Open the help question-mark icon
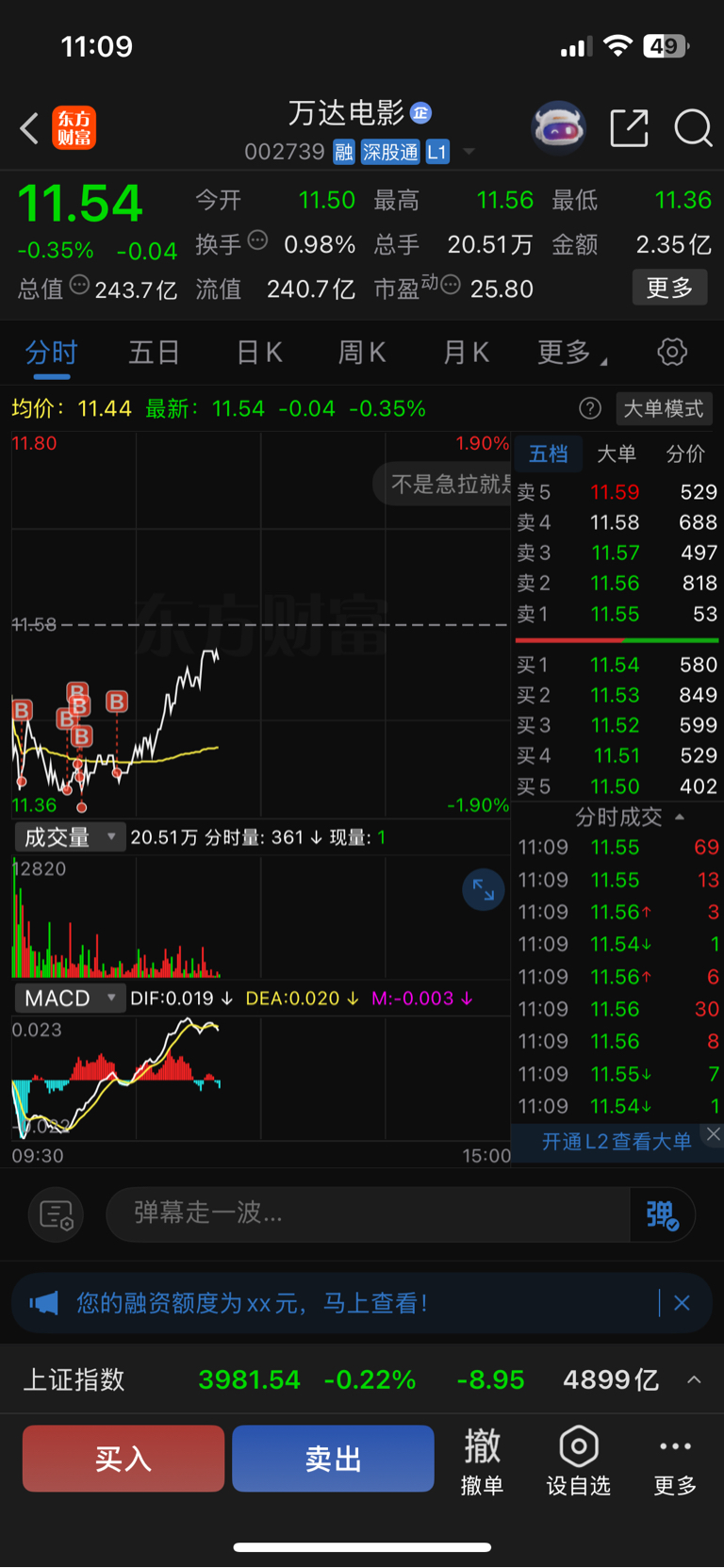The width and height of the screenshot is (724, 1568). click(x=590, y=408)
